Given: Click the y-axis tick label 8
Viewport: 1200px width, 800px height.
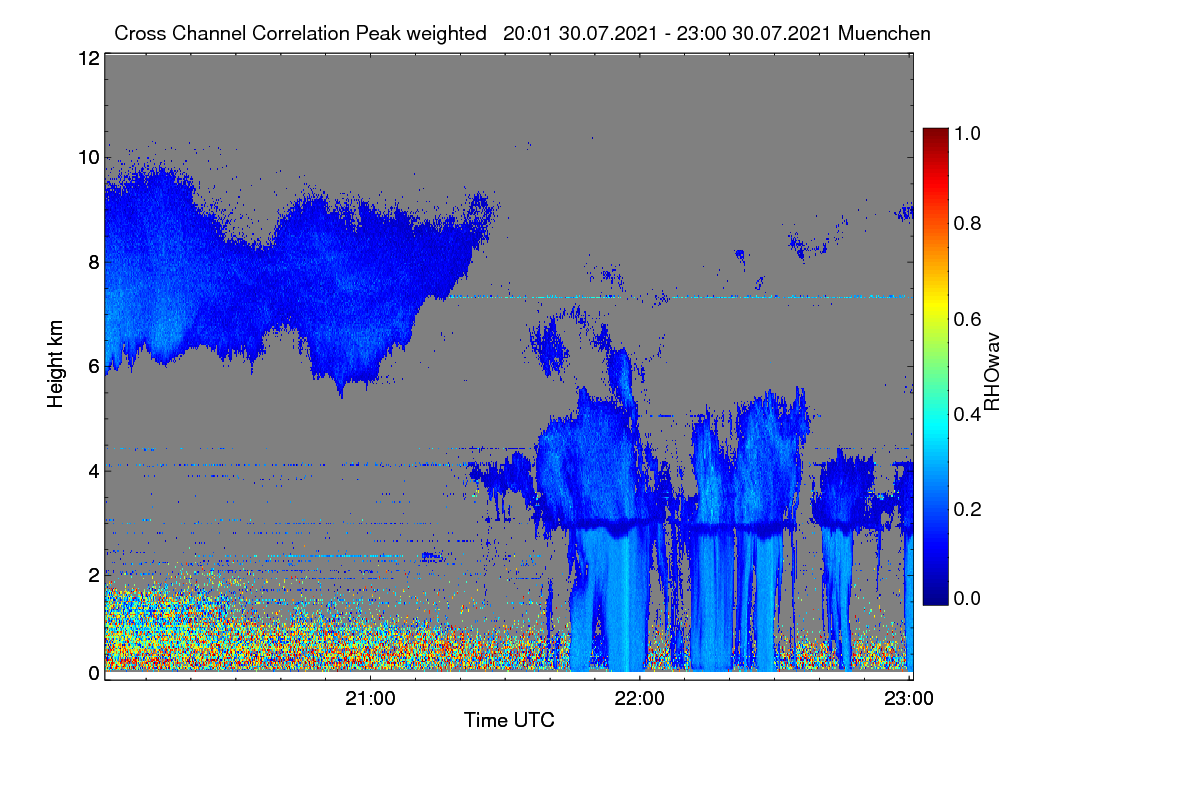Looking at the screenshot, I should [93, 262].
